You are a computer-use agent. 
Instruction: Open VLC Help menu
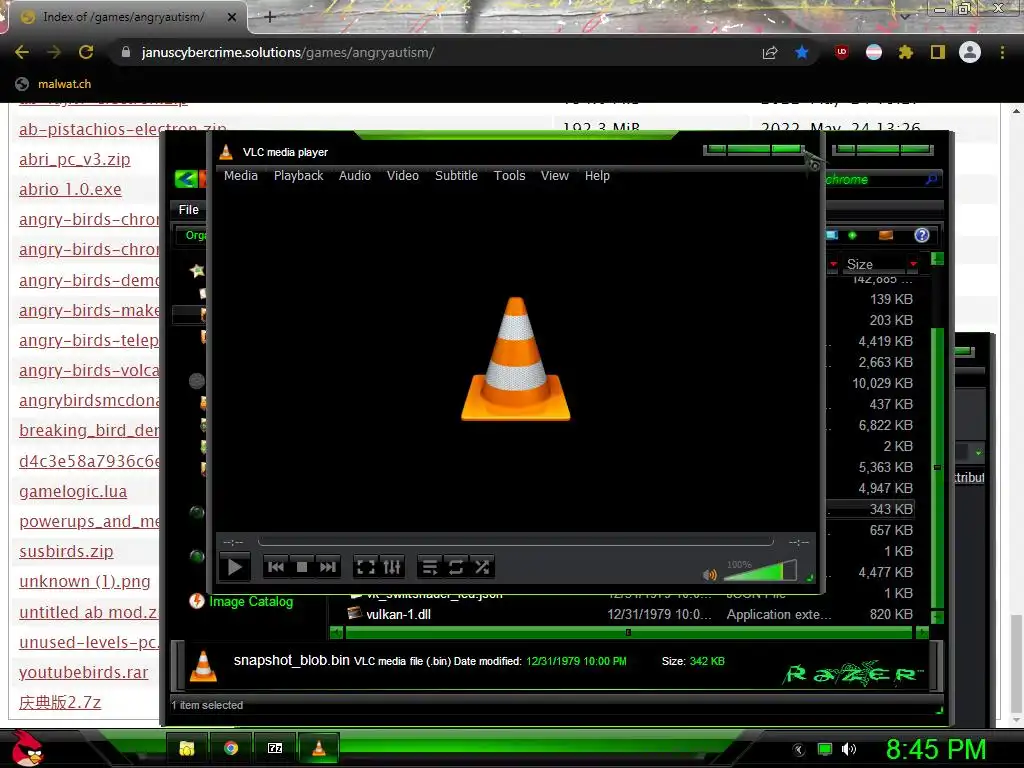click(597, 176)
